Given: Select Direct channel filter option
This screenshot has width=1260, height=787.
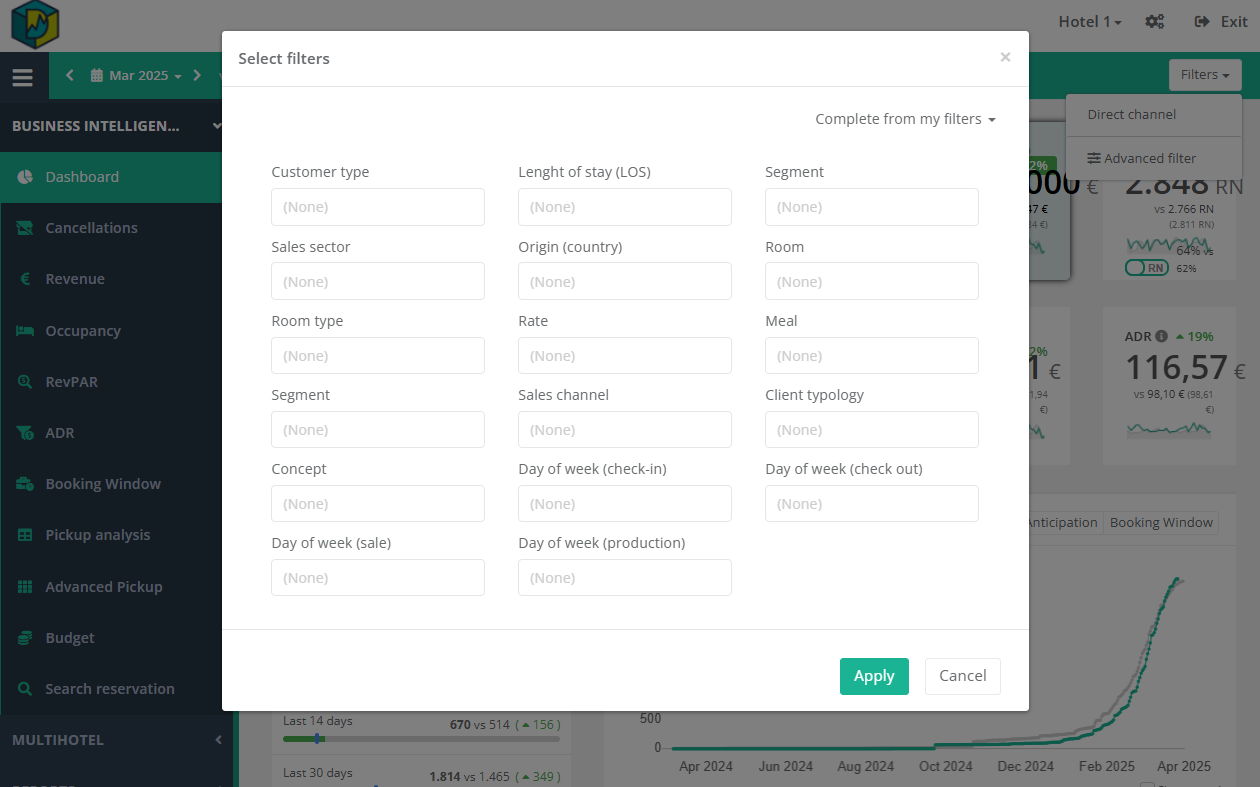Looking at the screenshot, I should click(x=1131, y=114).
